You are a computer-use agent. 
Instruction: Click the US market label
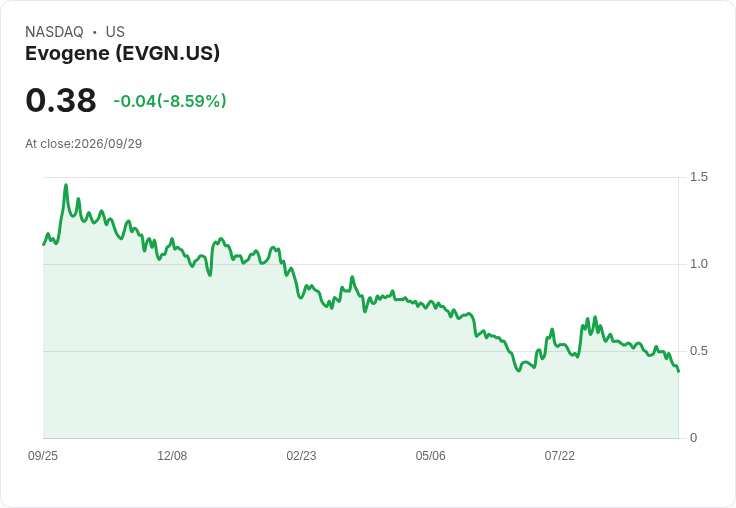point(115,32)
